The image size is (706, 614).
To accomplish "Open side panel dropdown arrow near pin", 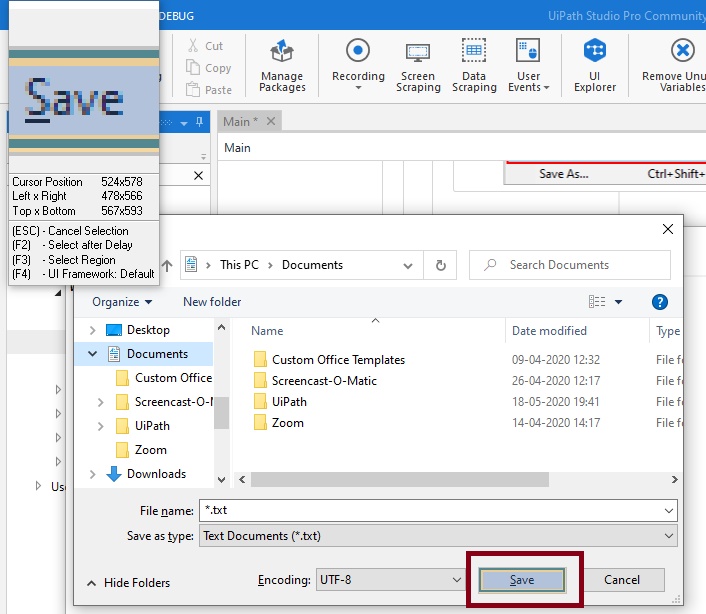I will [184, 123].
